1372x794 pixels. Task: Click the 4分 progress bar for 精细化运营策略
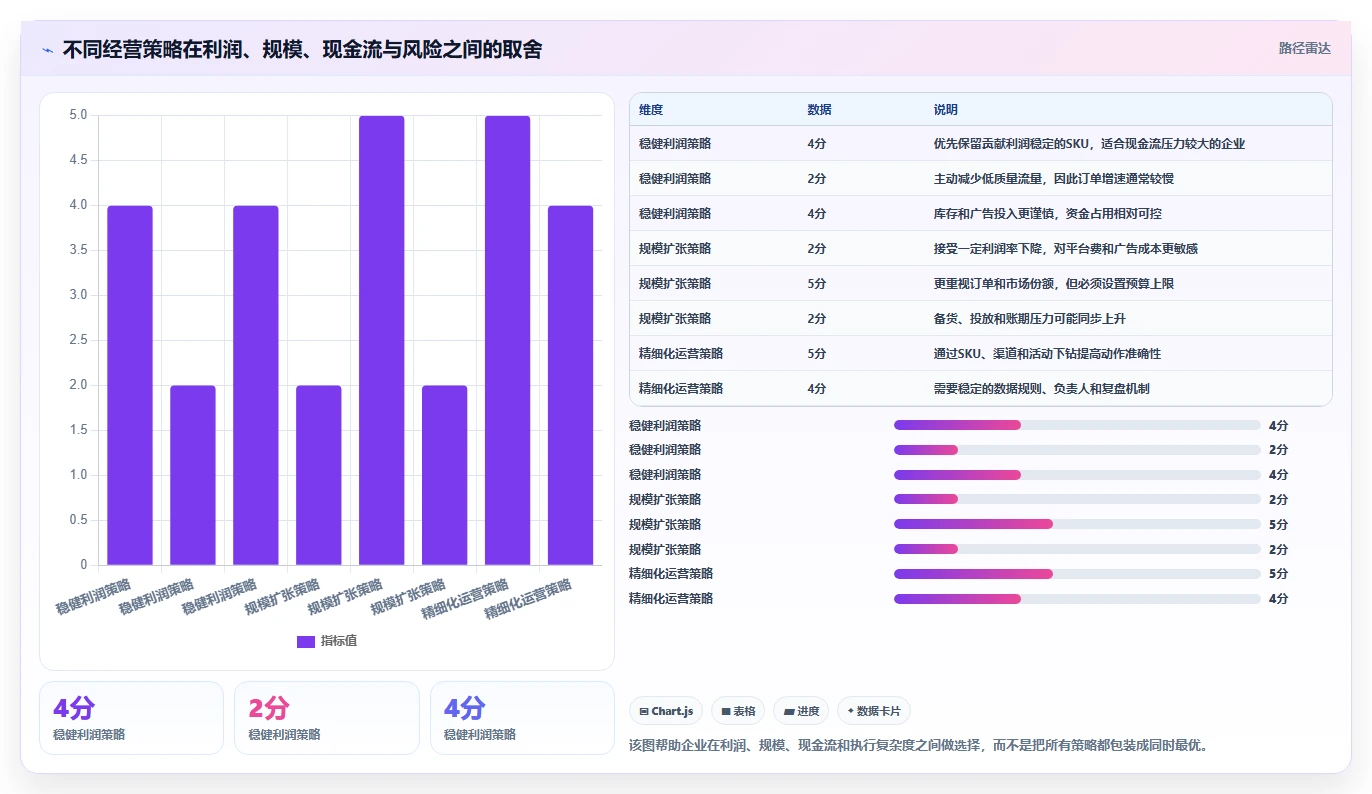click(1077, 599)
